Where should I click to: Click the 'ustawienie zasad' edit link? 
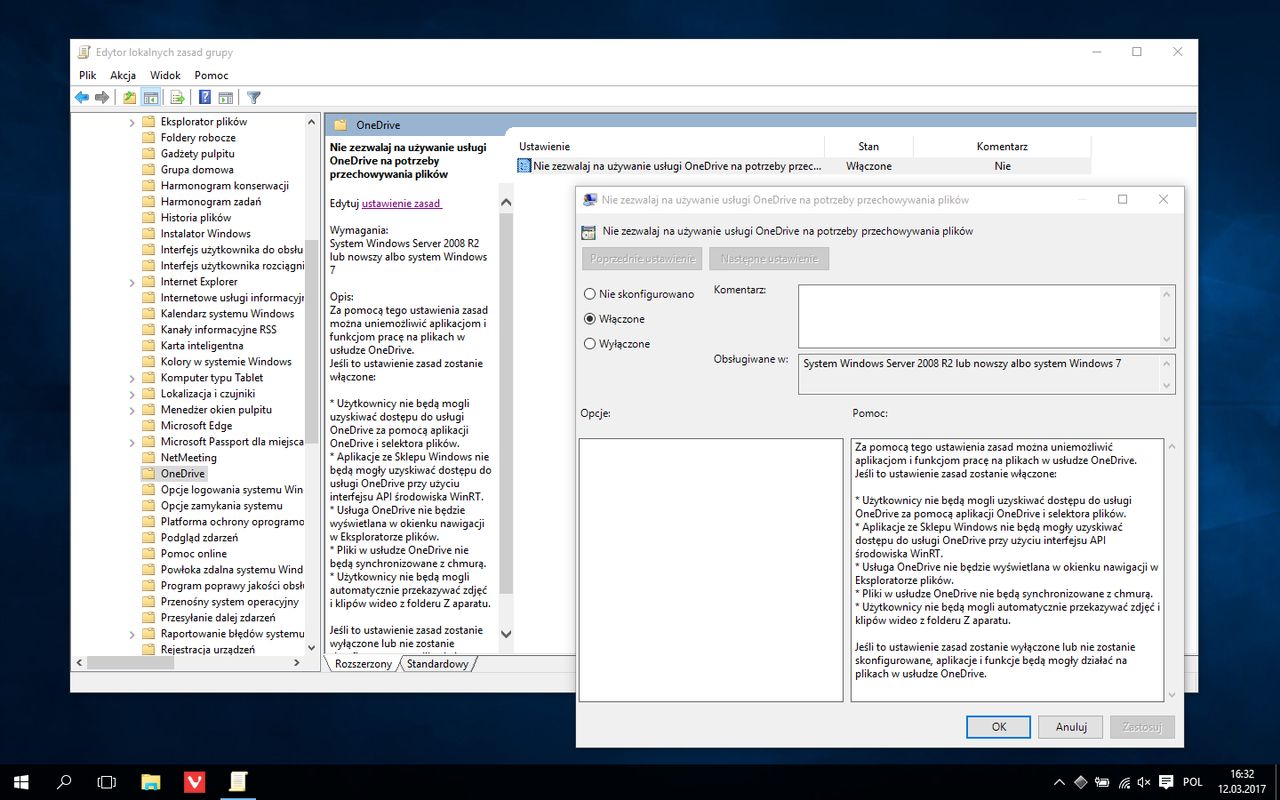(401, 203)
